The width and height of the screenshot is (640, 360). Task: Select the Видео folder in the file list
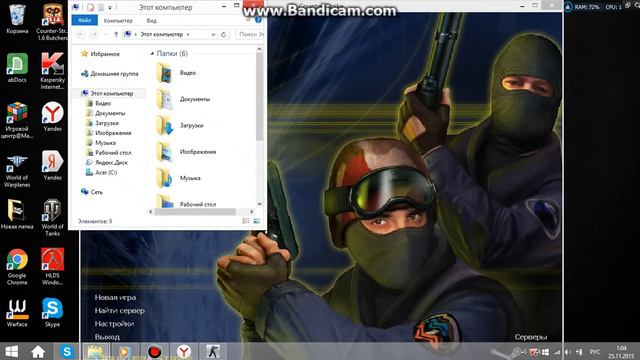(176, 73)
